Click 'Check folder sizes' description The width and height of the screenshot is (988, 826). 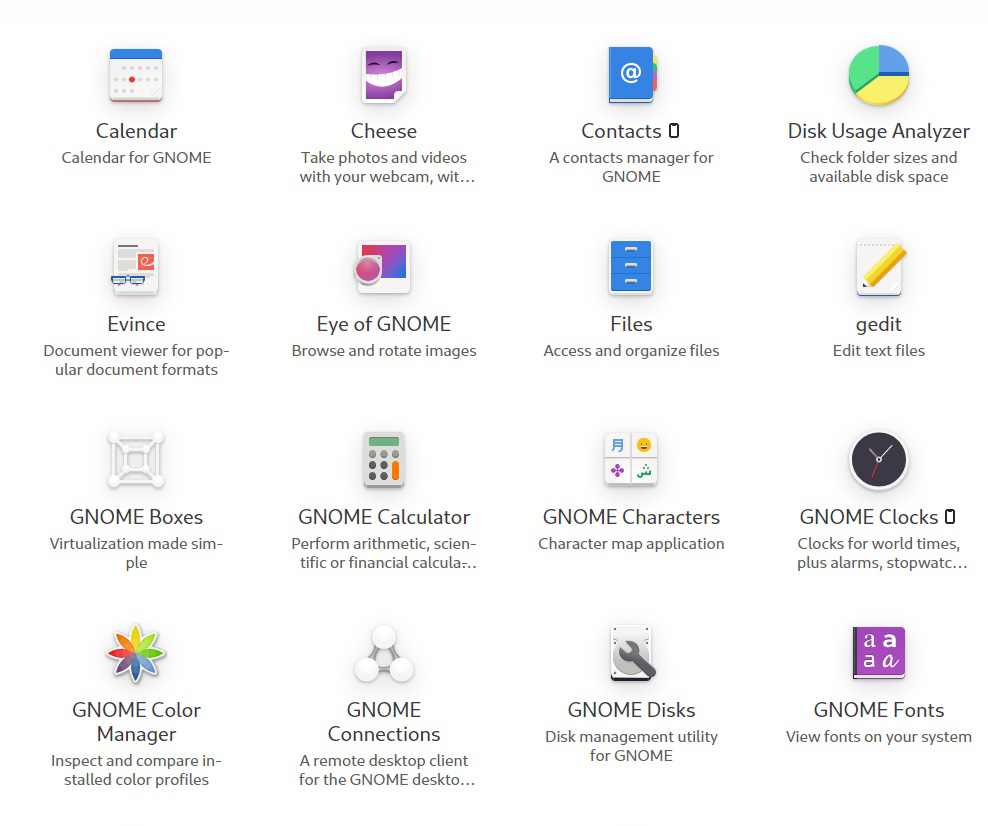point(878,167)
